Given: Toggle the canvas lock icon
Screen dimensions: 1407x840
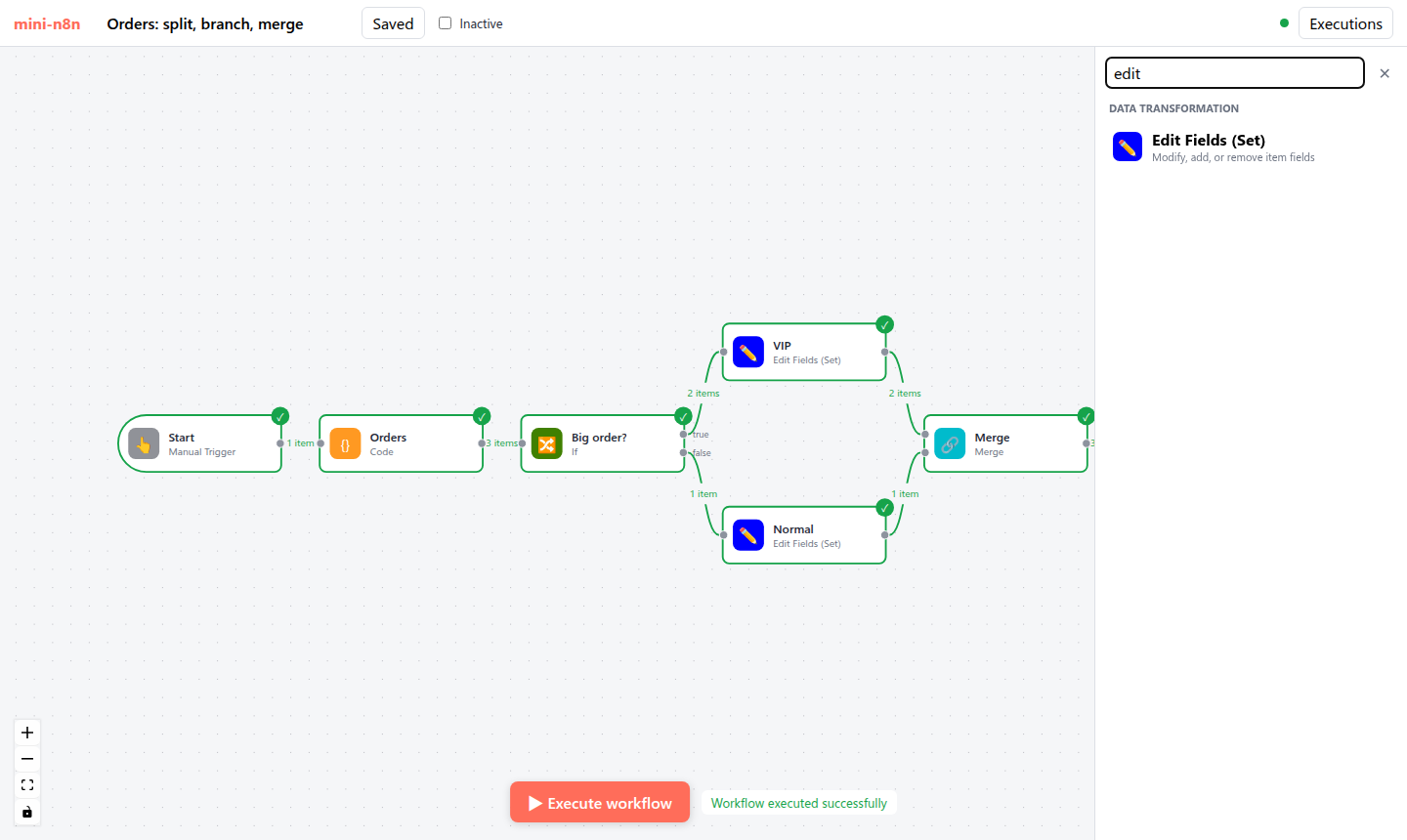Looking at the screenshot, I should point(27,812).
